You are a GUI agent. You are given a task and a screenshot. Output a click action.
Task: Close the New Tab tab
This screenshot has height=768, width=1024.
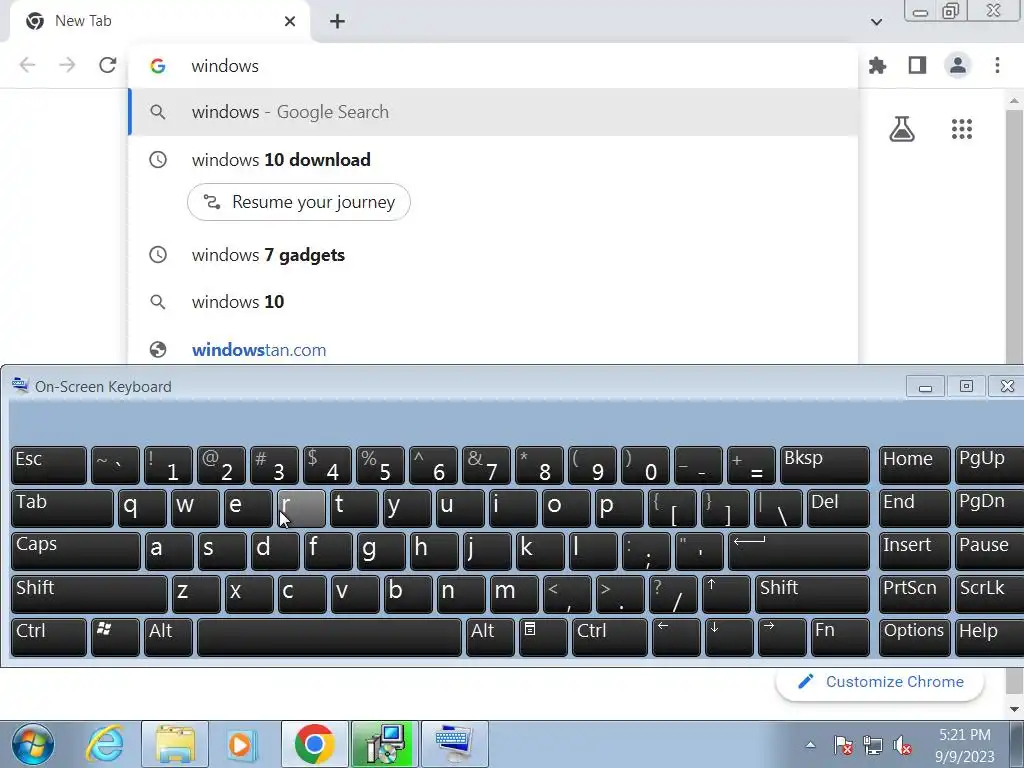click(x=290, y=22)
